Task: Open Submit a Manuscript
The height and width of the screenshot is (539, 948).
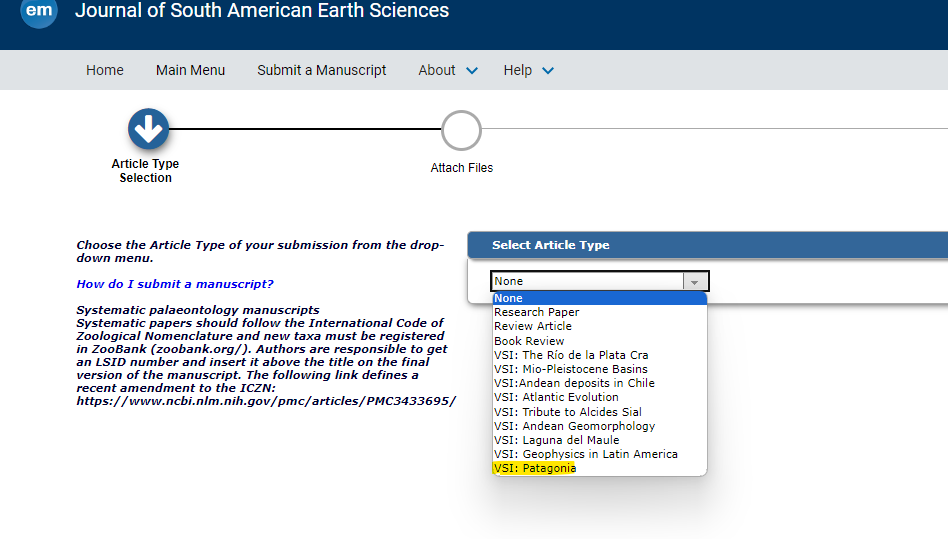Action: [x=322, y=70]
